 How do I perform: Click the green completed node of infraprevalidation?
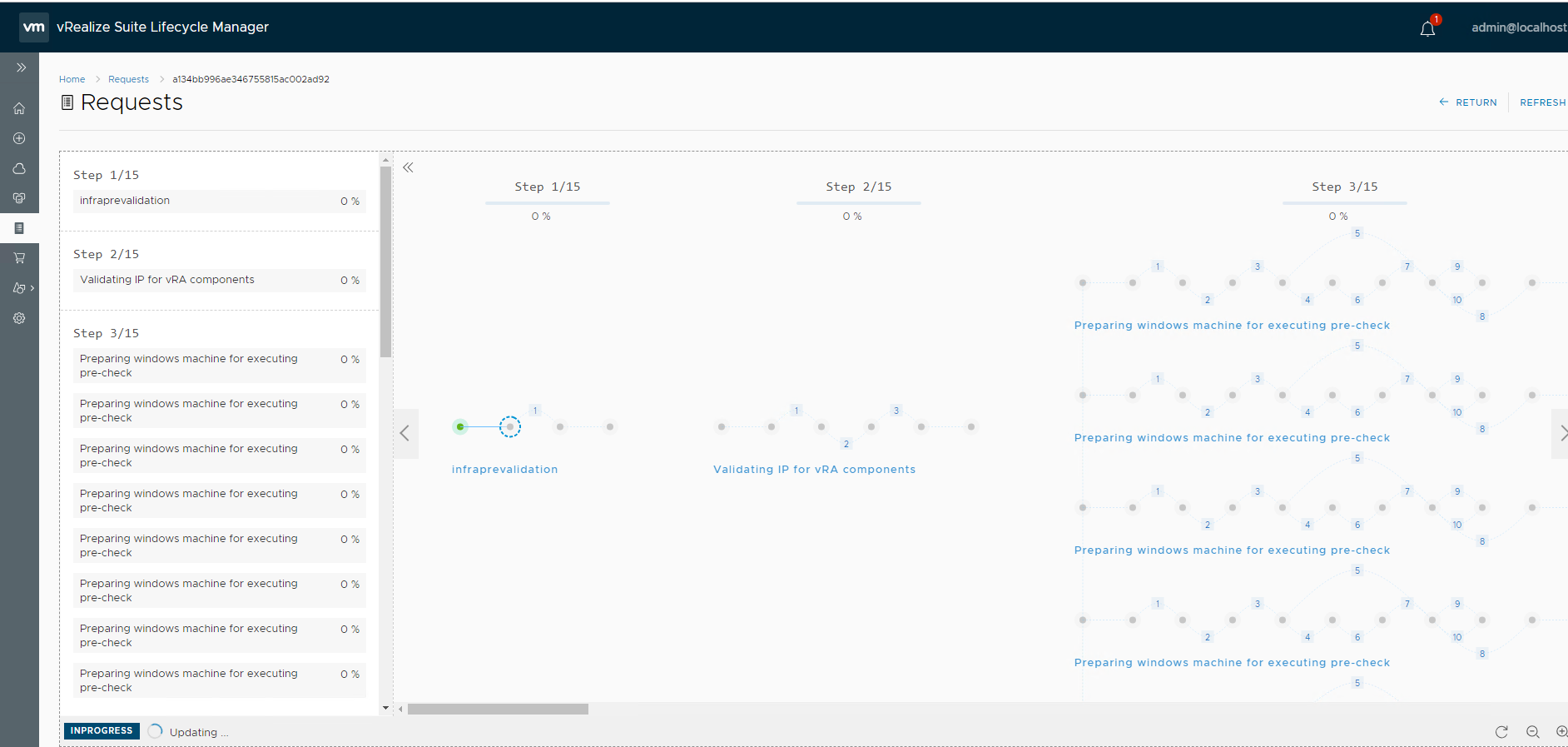click(460, 426)
